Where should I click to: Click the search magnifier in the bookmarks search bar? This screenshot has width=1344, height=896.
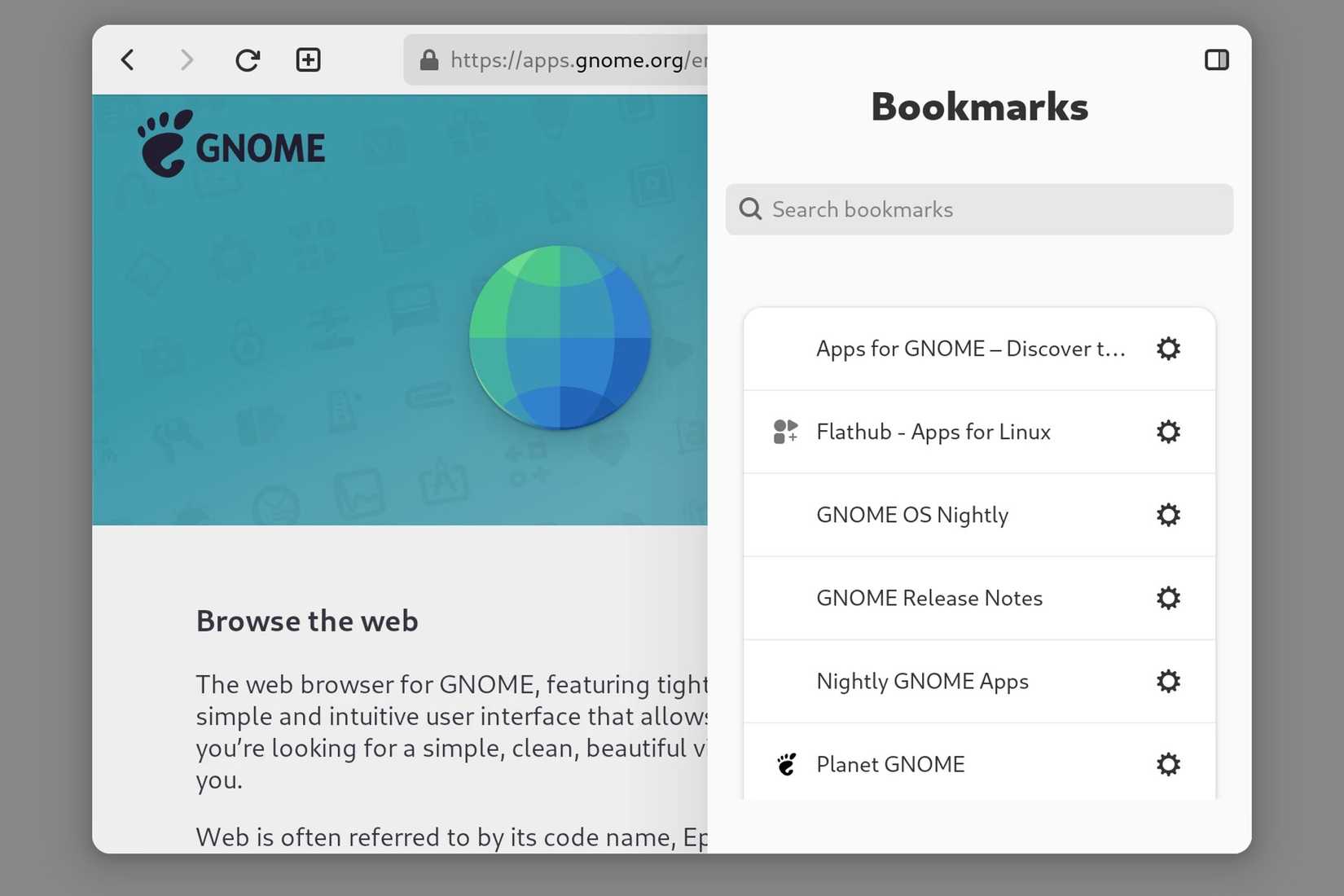(749, 209)
